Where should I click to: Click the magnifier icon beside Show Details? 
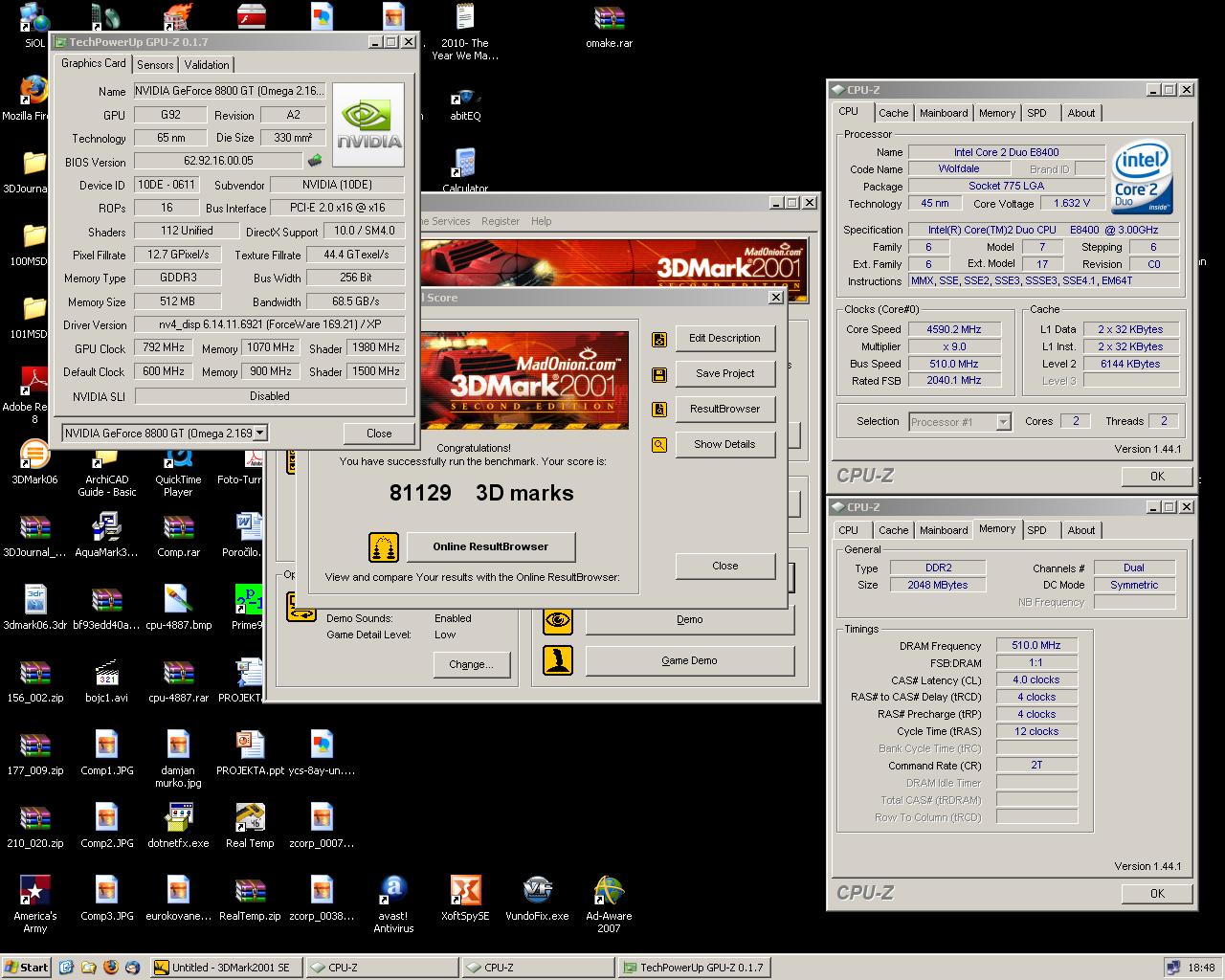[659, 445]
